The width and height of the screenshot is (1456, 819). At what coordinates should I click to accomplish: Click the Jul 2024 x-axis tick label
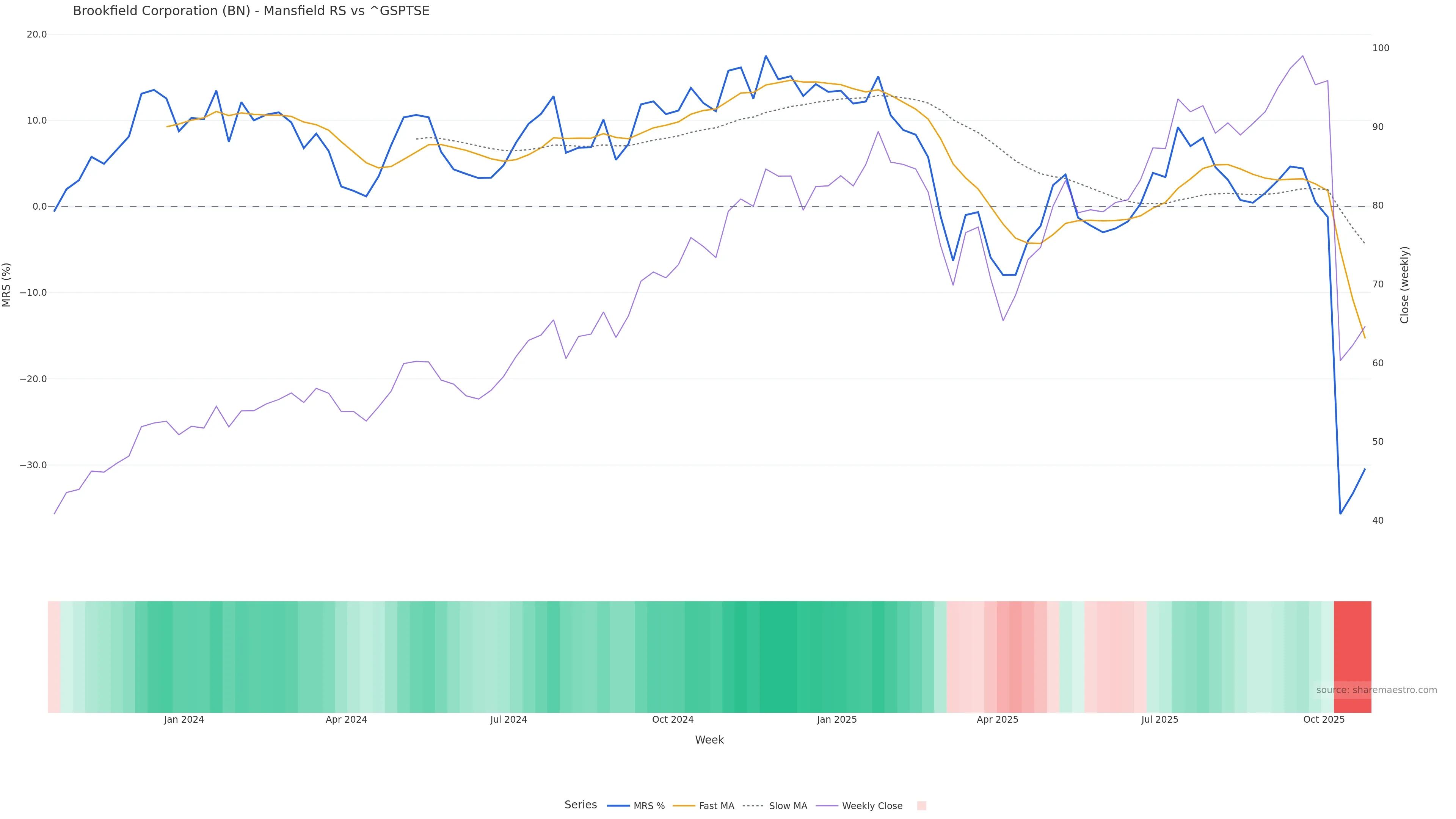coord(508,720)
